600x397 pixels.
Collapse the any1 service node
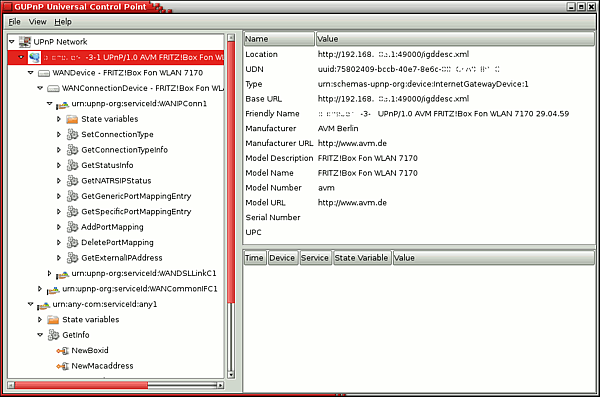pyautogui.click(x=31, y=304)
